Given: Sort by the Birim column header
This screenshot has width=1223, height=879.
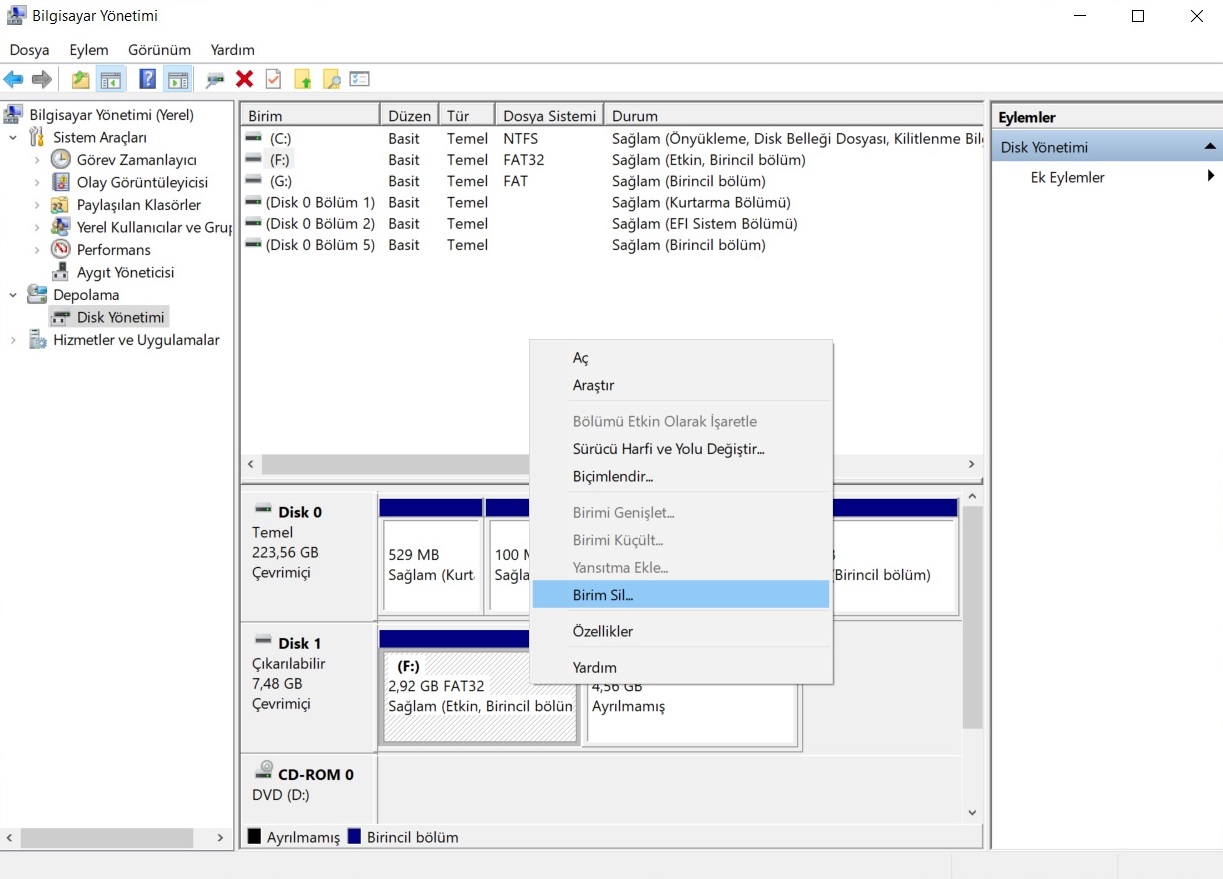Looking at the screenshot, I should pos(310,115).
